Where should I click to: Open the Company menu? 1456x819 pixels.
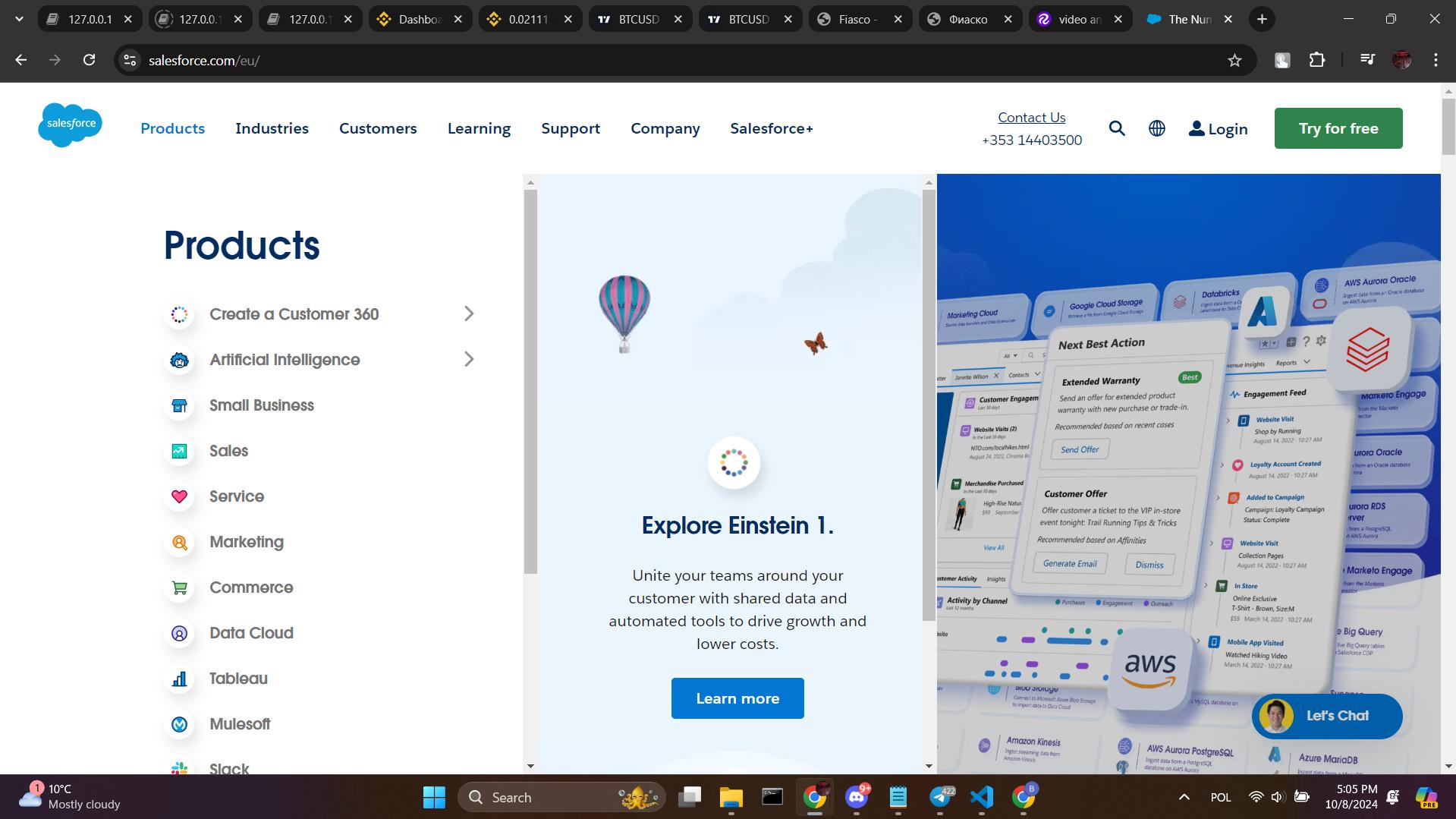(x=665, y=128)
